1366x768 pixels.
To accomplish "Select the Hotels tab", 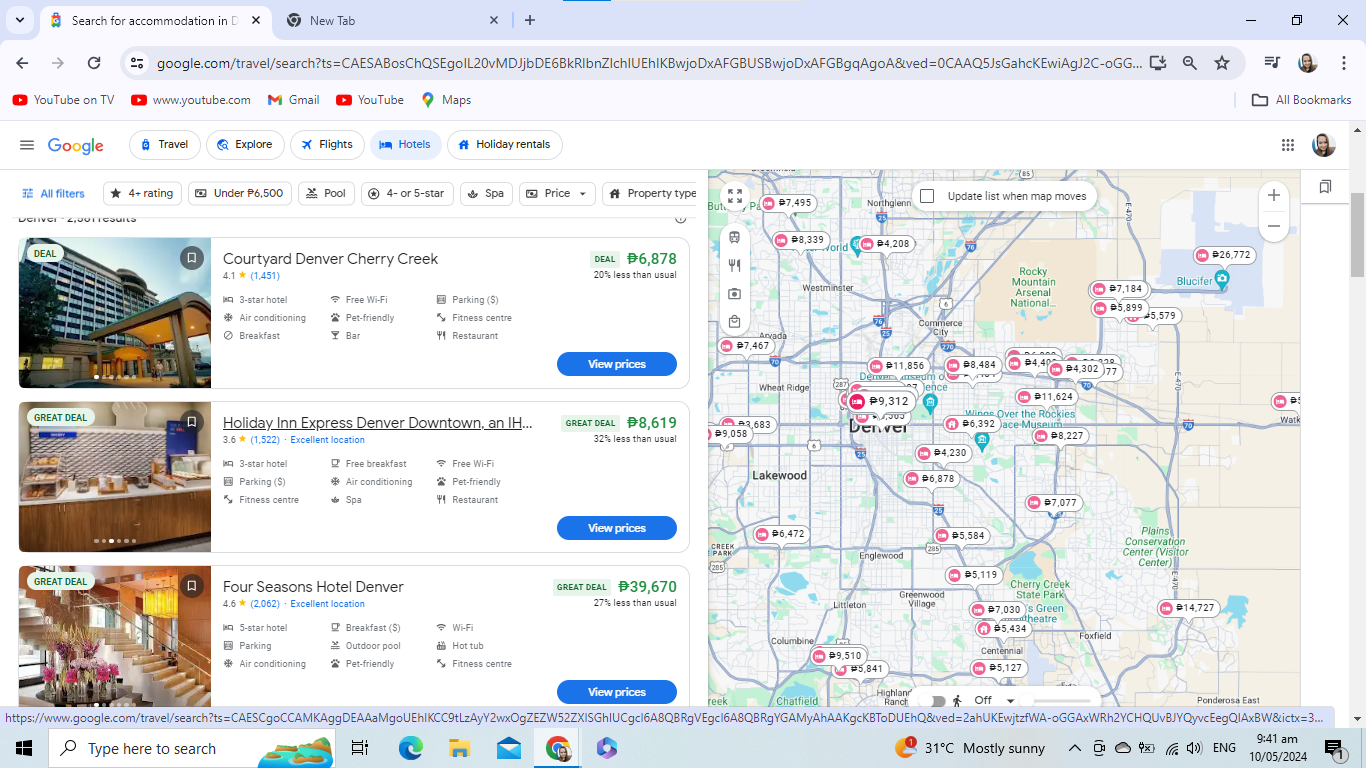I will point(406,145).
